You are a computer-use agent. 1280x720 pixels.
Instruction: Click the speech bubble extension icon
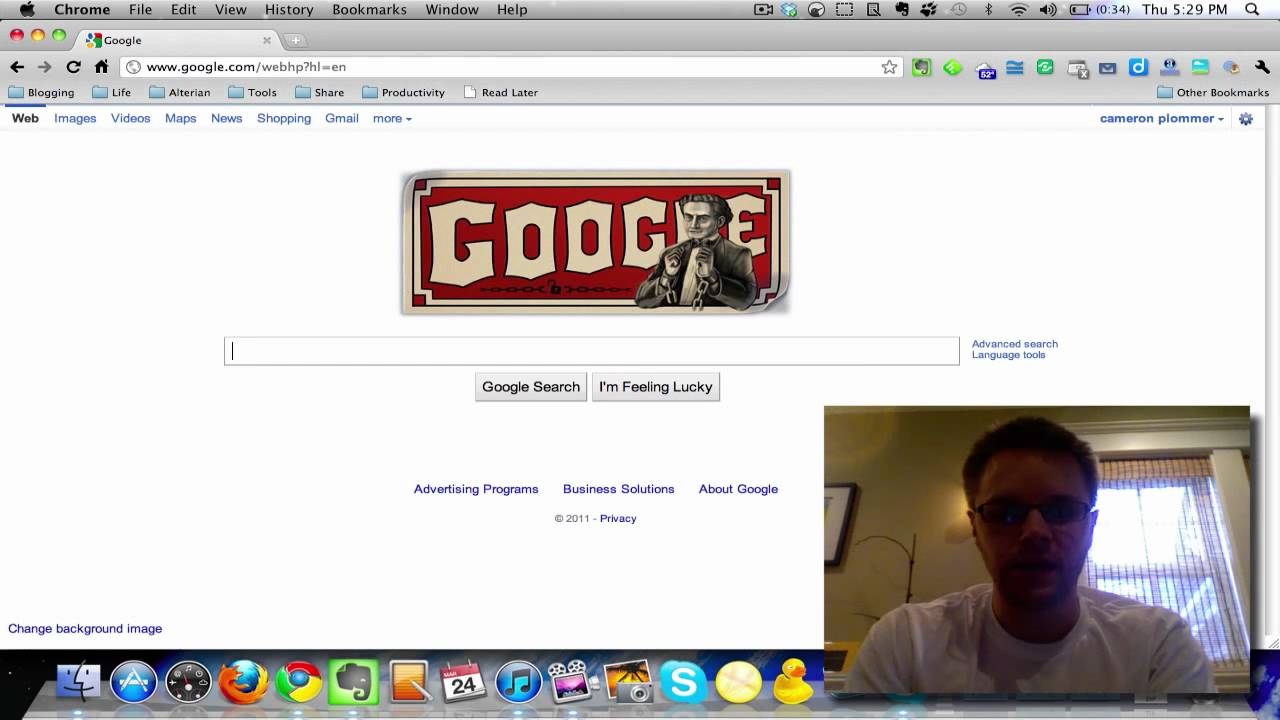click(x=1231, y=68)
